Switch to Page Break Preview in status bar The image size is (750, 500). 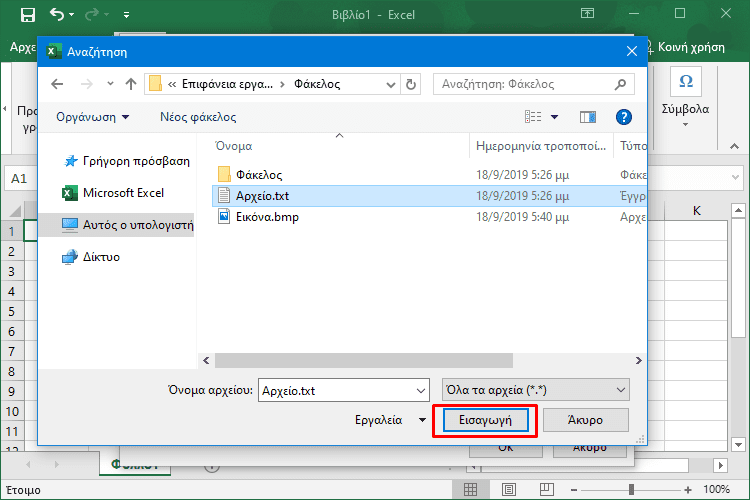(547, 489)
